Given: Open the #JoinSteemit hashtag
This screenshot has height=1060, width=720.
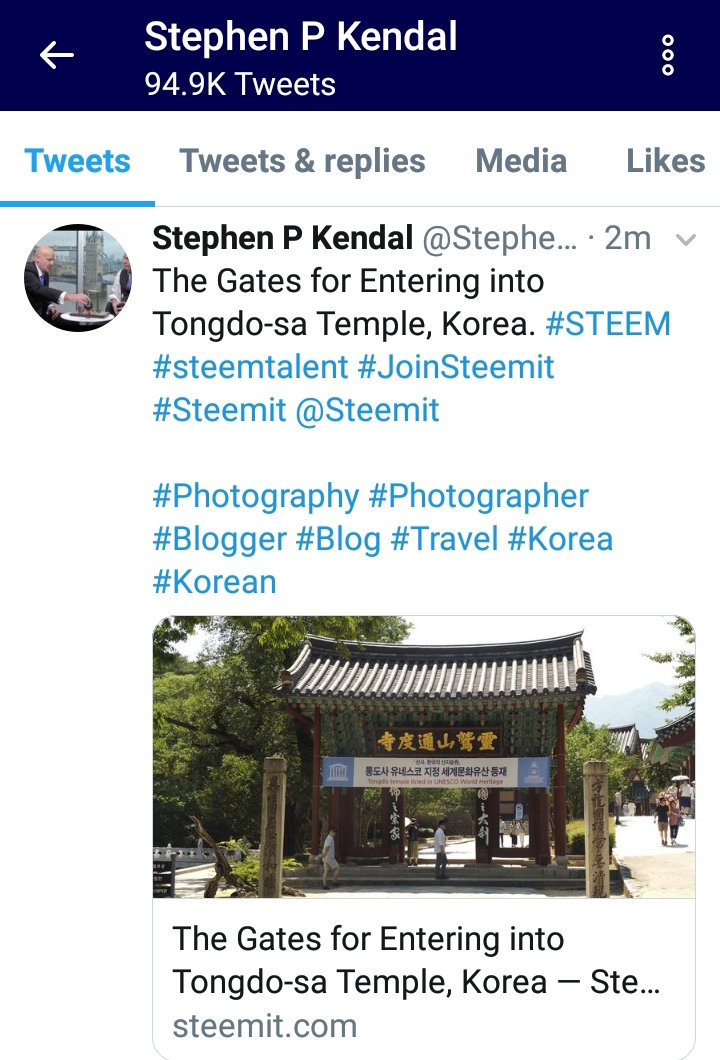Looking at the screenshot, I should [456, 366].
